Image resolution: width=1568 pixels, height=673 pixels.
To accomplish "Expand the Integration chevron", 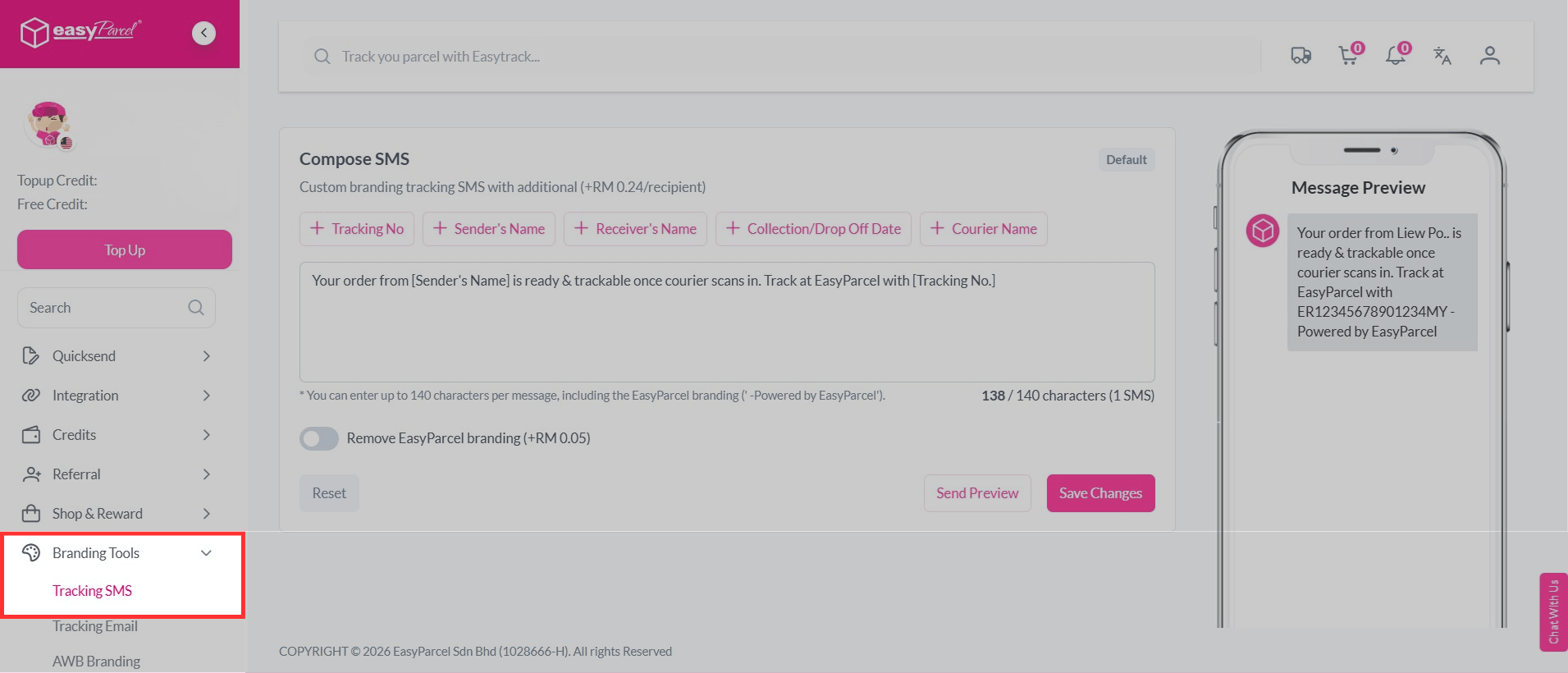I will point(206,396).
